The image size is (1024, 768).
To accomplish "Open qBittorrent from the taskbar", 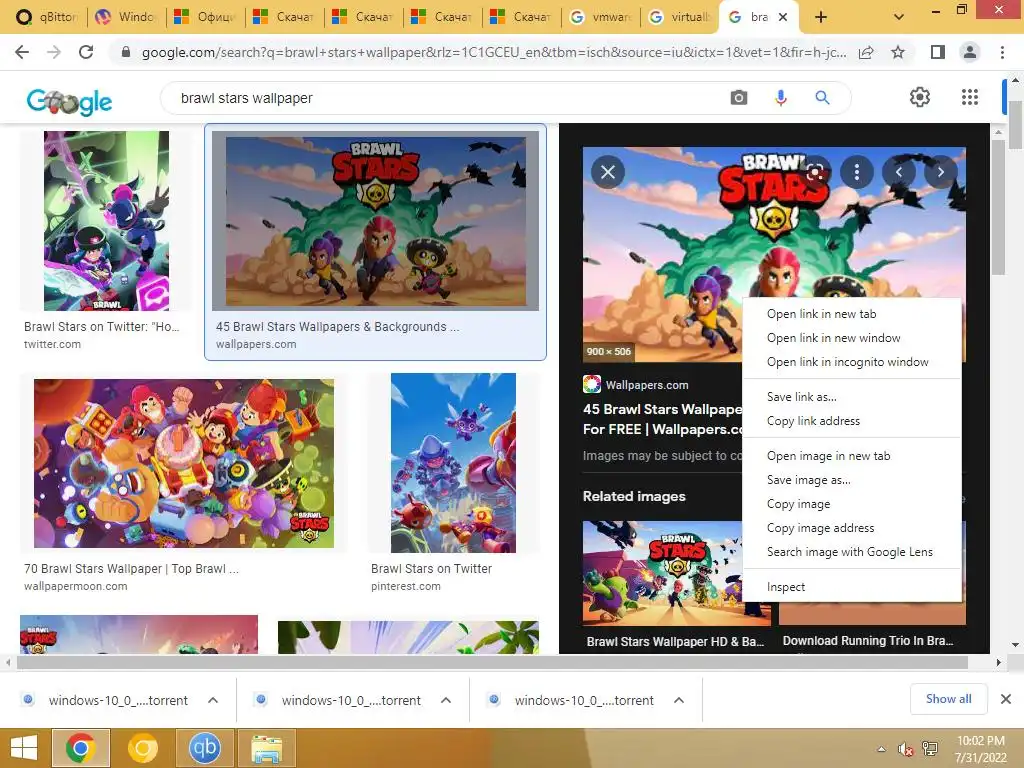I will pyautogui.click(x=205, y=748).
